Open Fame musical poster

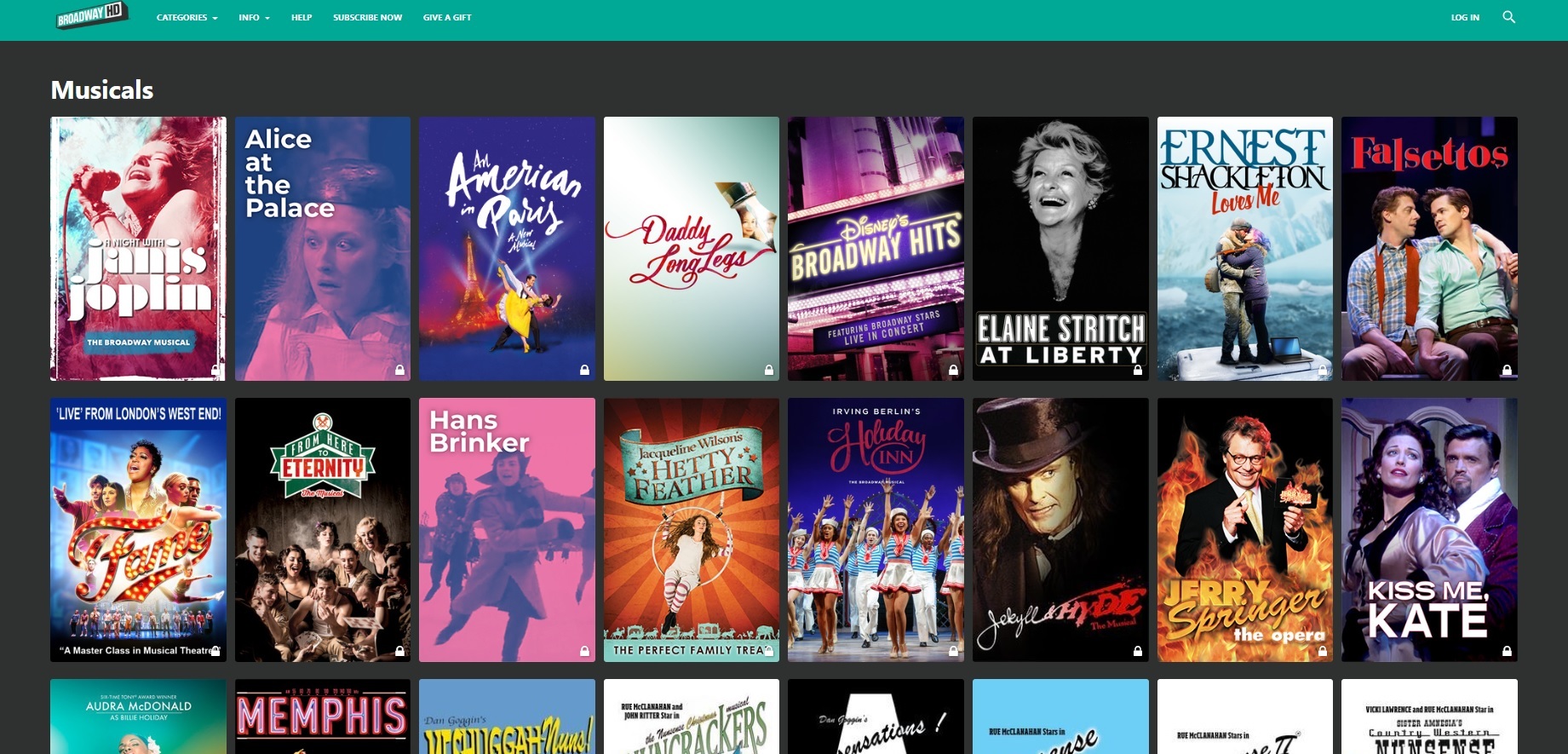138,530
